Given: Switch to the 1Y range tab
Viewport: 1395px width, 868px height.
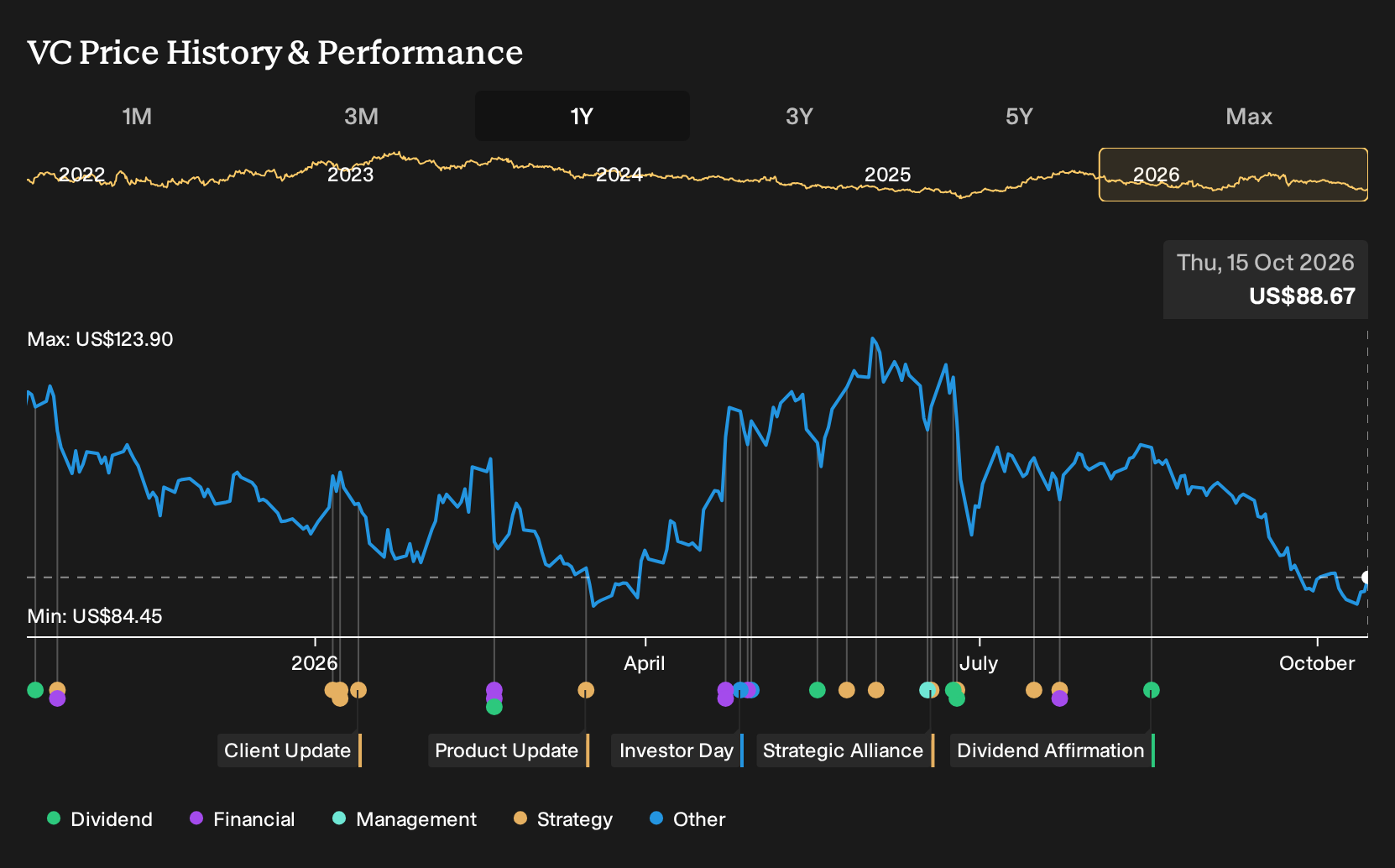Looking at the screenshot, I should 582,116.
